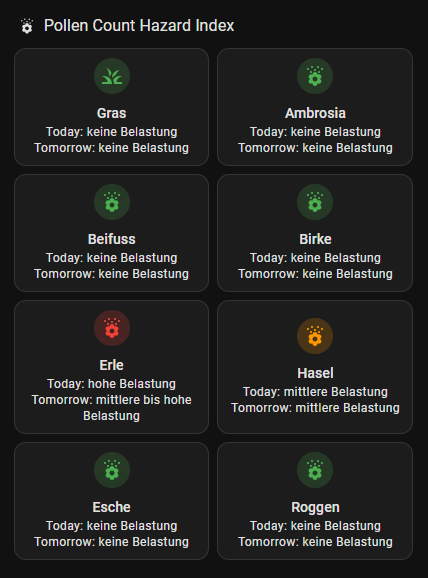The height and width of the screenshot is (578, 428).
Task: Click Esche's Tomorrow keine Belastung line
Action: coord(111,542)
